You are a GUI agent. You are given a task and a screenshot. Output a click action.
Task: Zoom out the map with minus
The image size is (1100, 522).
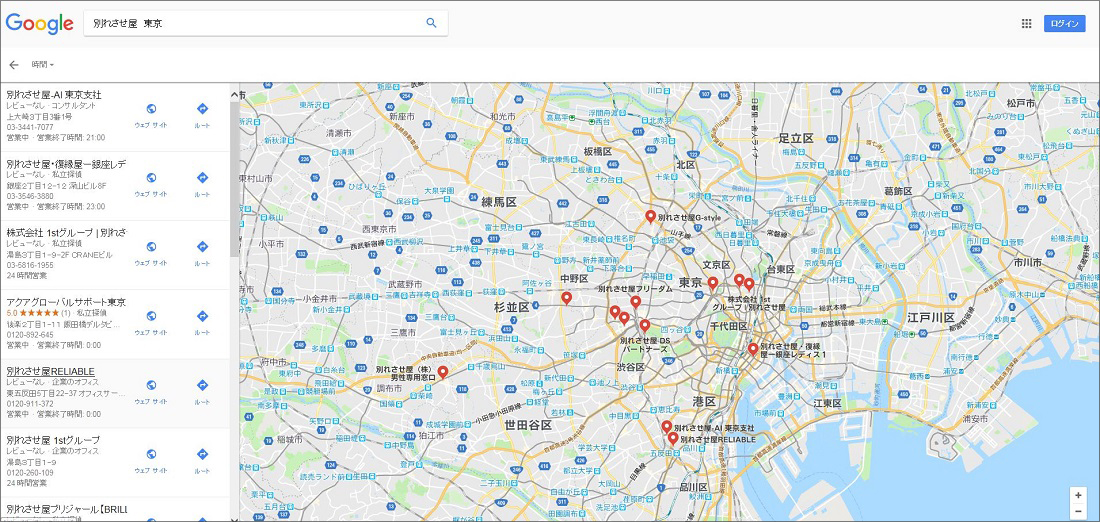(x=1078, y=511)
